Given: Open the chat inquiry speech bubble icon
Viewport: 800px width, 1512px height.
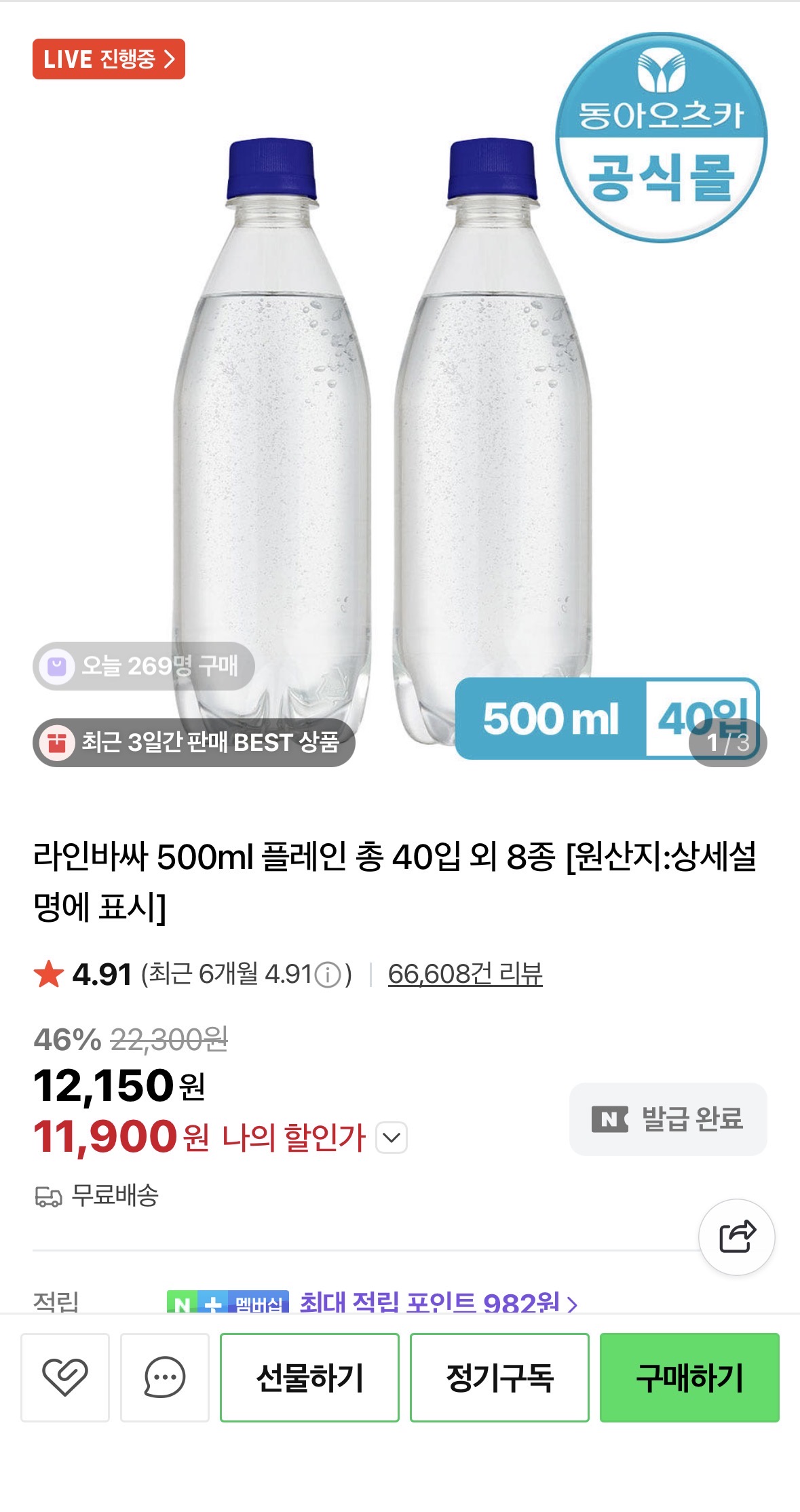Looking at the screenshot, I should [x=164, y=1376].
